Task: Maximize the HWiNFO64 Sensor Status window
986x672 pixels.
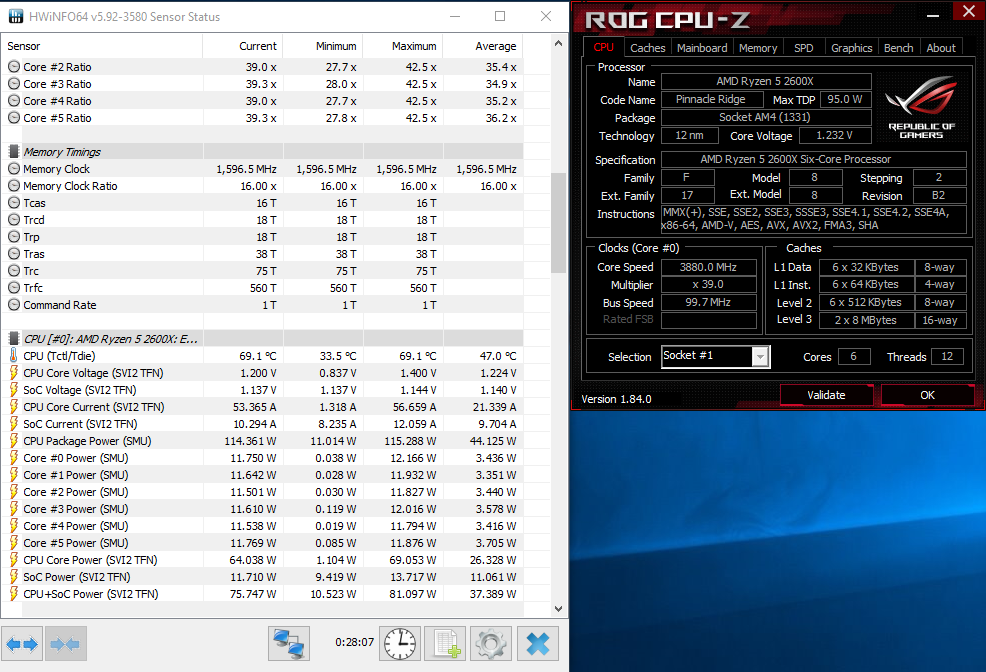Action: pos(500,16)
